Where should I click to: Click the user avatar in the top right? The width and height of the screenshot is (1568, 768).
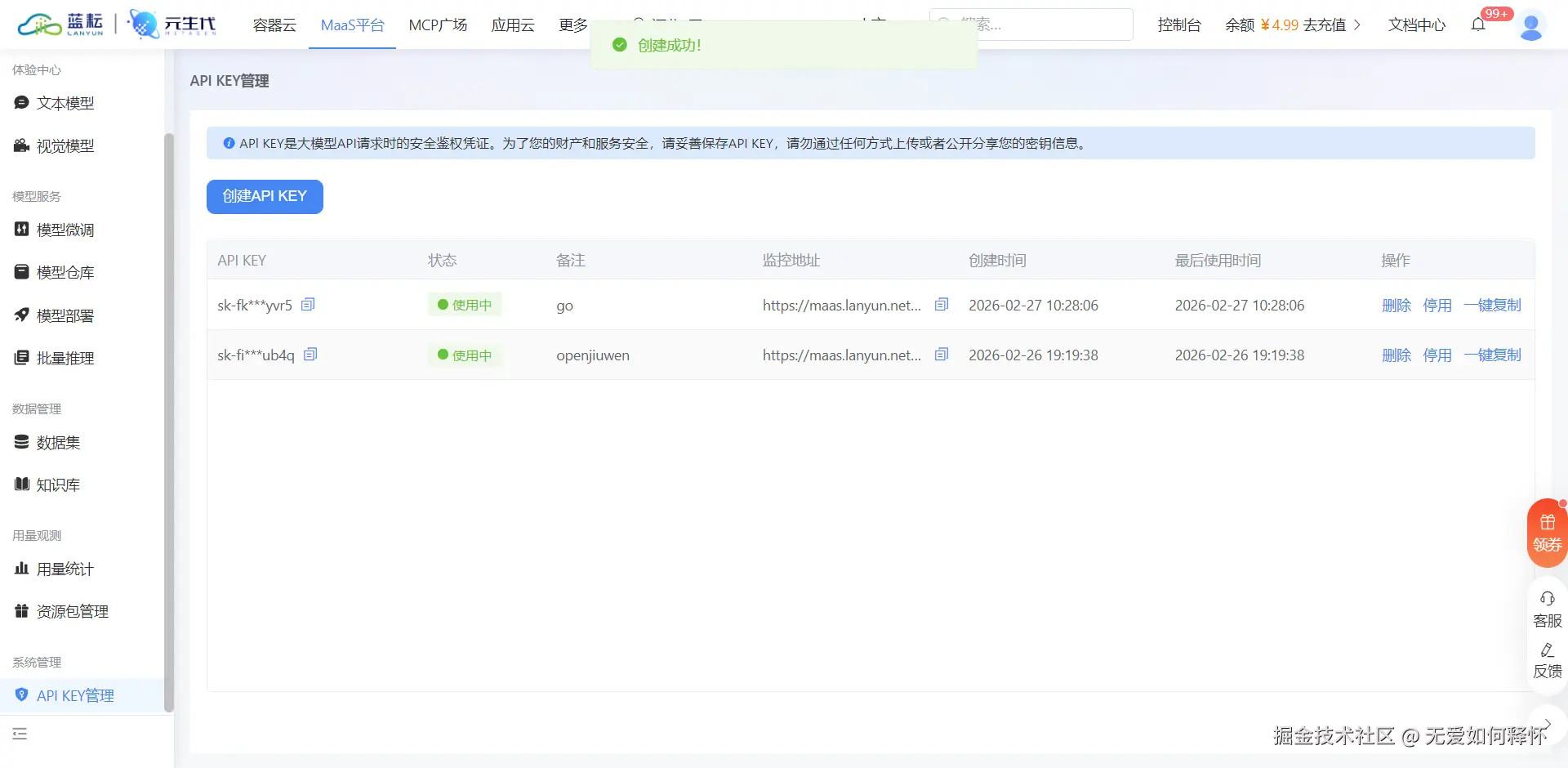coord(1532,25)
